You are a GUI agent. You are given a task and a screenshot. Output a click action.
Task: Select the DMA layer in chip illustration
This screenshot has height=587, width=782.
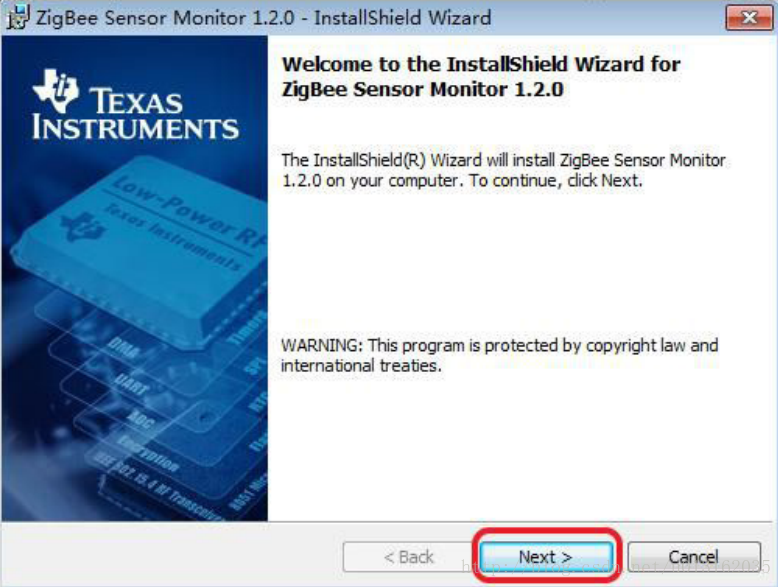[124, 348]
